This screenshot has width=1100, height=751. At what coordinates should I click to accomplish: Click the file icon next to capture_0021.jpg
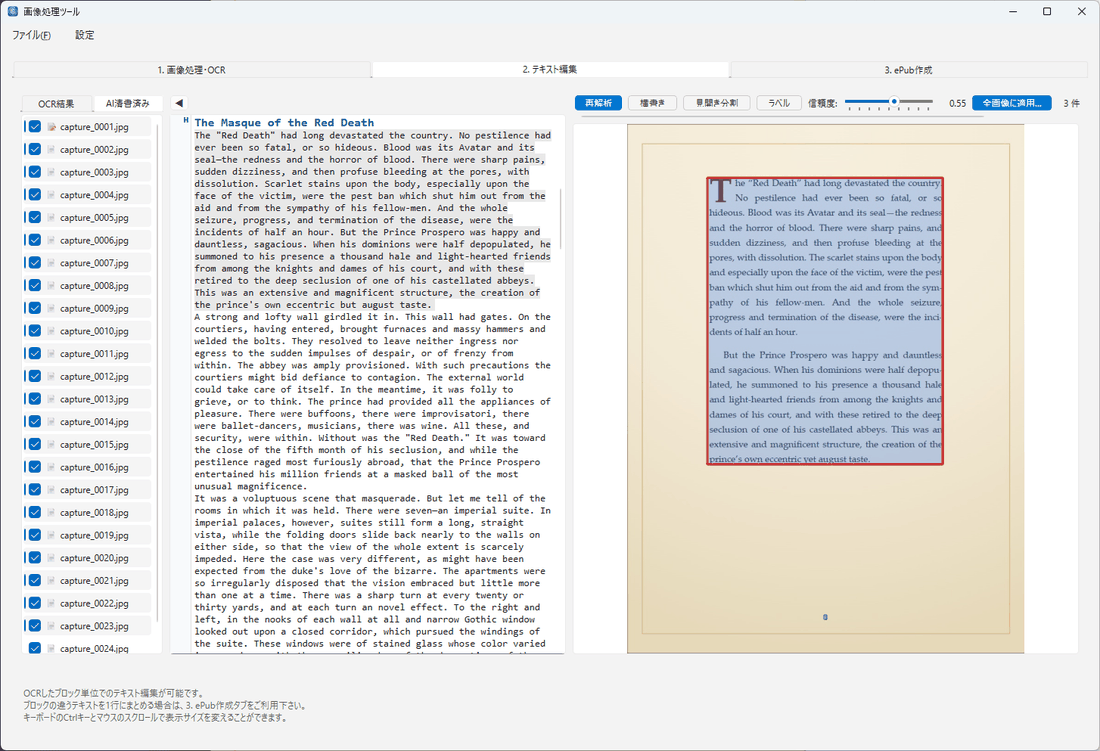pos(51,580)
